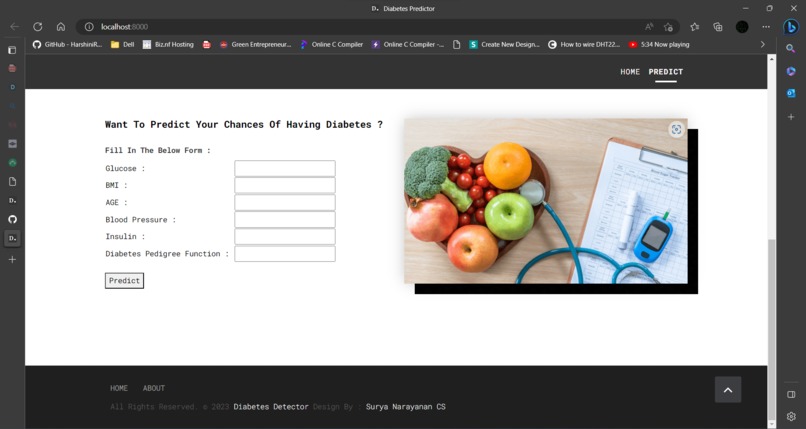Screen dimensions: 806x429
Task: Focus the BMI input field
Action: click(x=285, y=185)
